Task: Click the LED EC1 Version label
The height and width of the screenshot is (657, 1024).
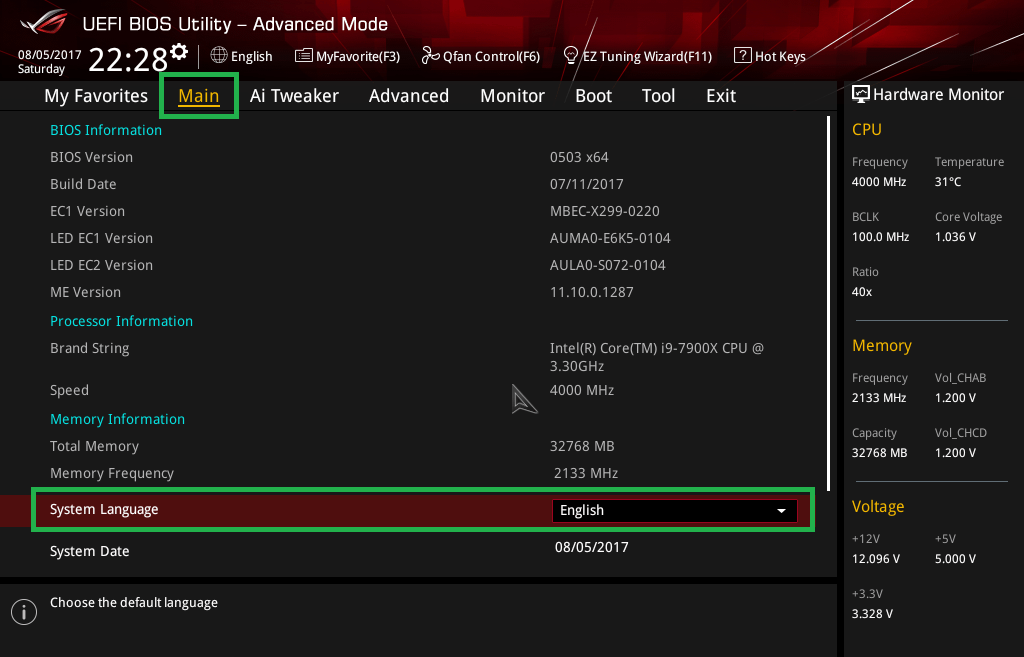Action: tap(101, 238)
